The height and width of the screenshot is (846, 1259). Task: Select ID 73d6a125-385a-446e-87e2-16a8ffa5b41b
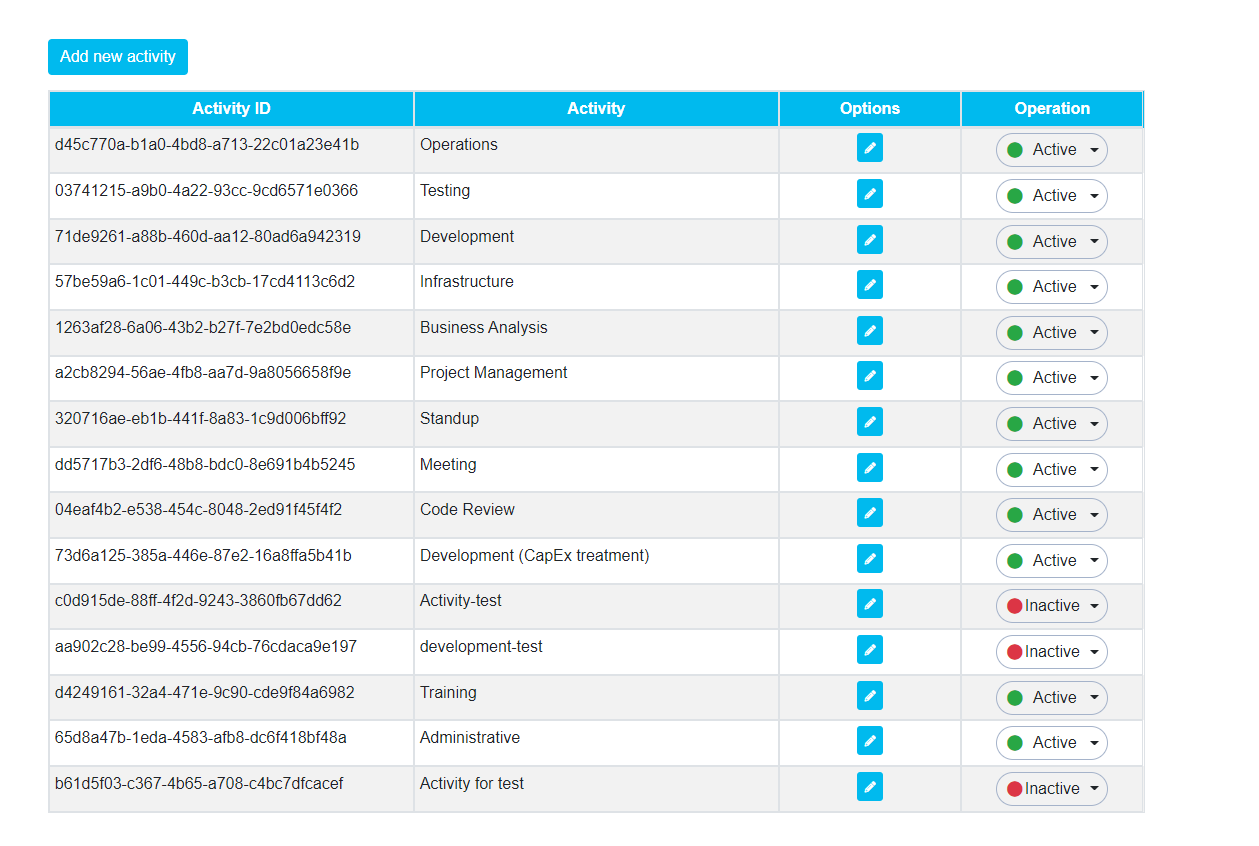203,556
